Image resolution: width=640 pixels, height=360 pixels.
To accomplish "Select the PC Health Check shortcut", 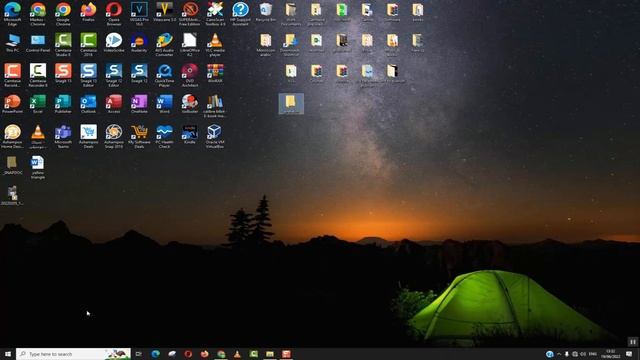I will pyautogui.click(x=164, y=136).
